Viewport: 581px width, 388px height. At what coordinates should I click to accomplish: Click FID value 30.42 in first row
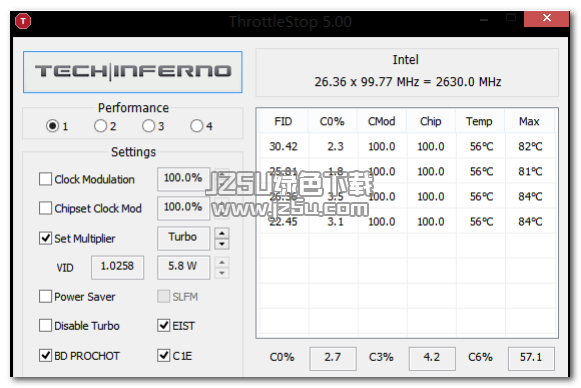point(283,146)
